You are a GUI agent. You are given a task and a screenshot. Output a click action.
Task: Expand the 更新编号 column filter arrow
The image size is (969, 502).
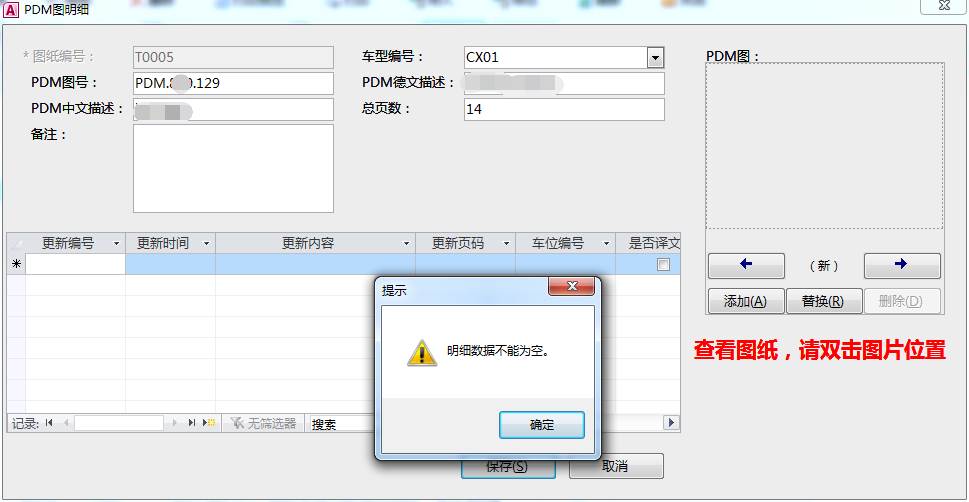[x=116, y=244]
